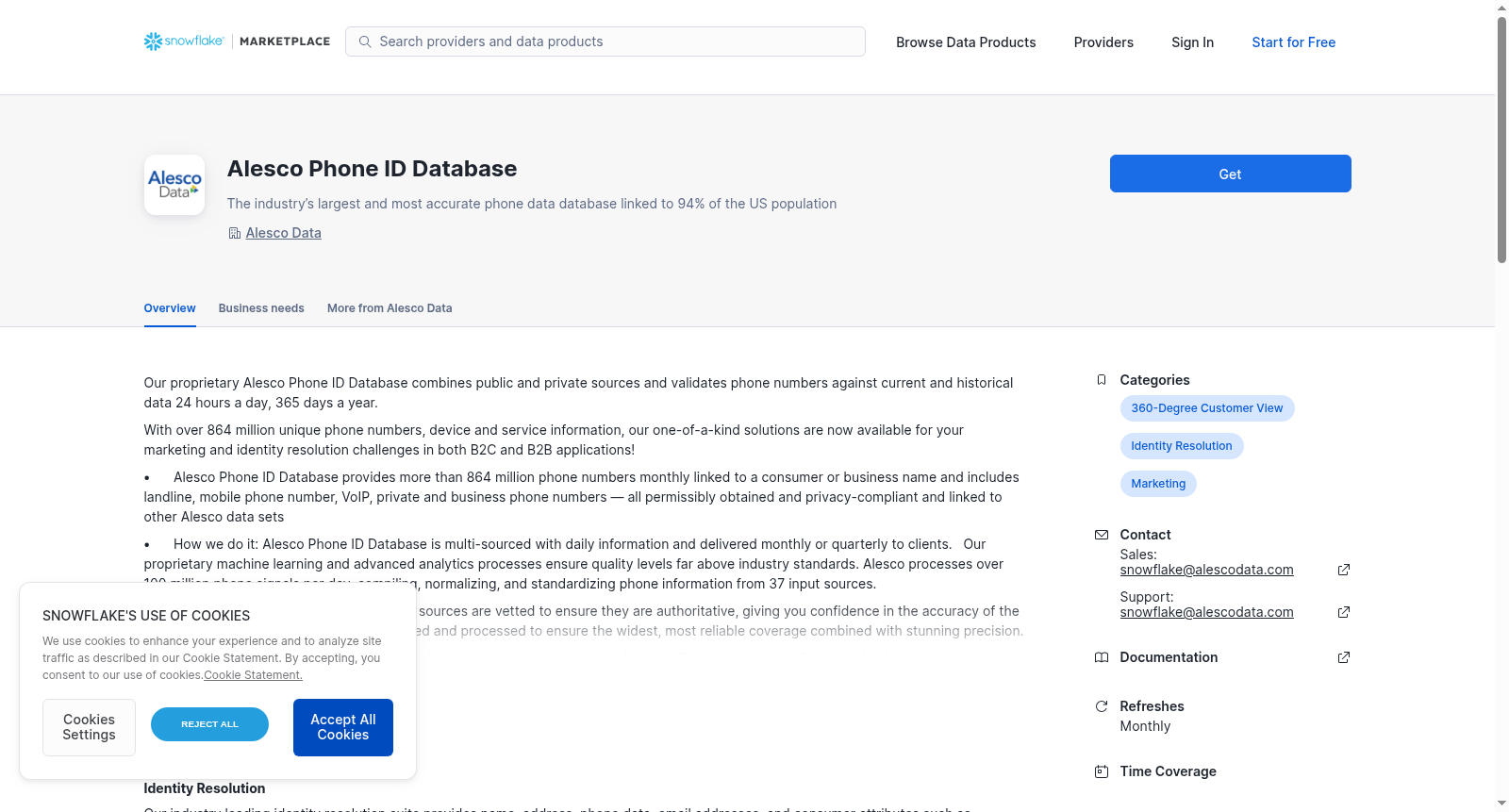
Task: Click the Alesco Phone ID Database title
Action: [372, 169]
